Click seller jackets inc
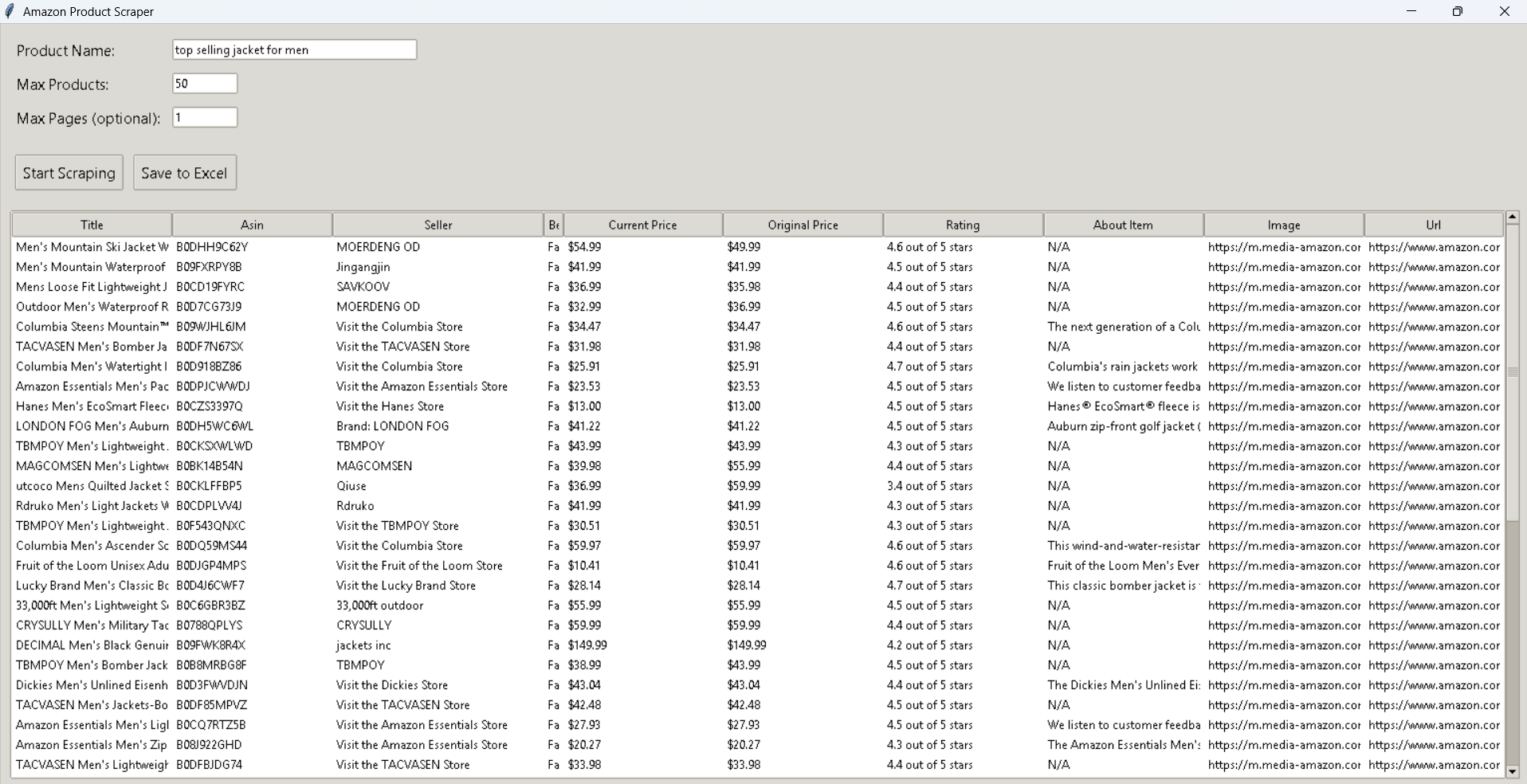 tap(363, 645)
